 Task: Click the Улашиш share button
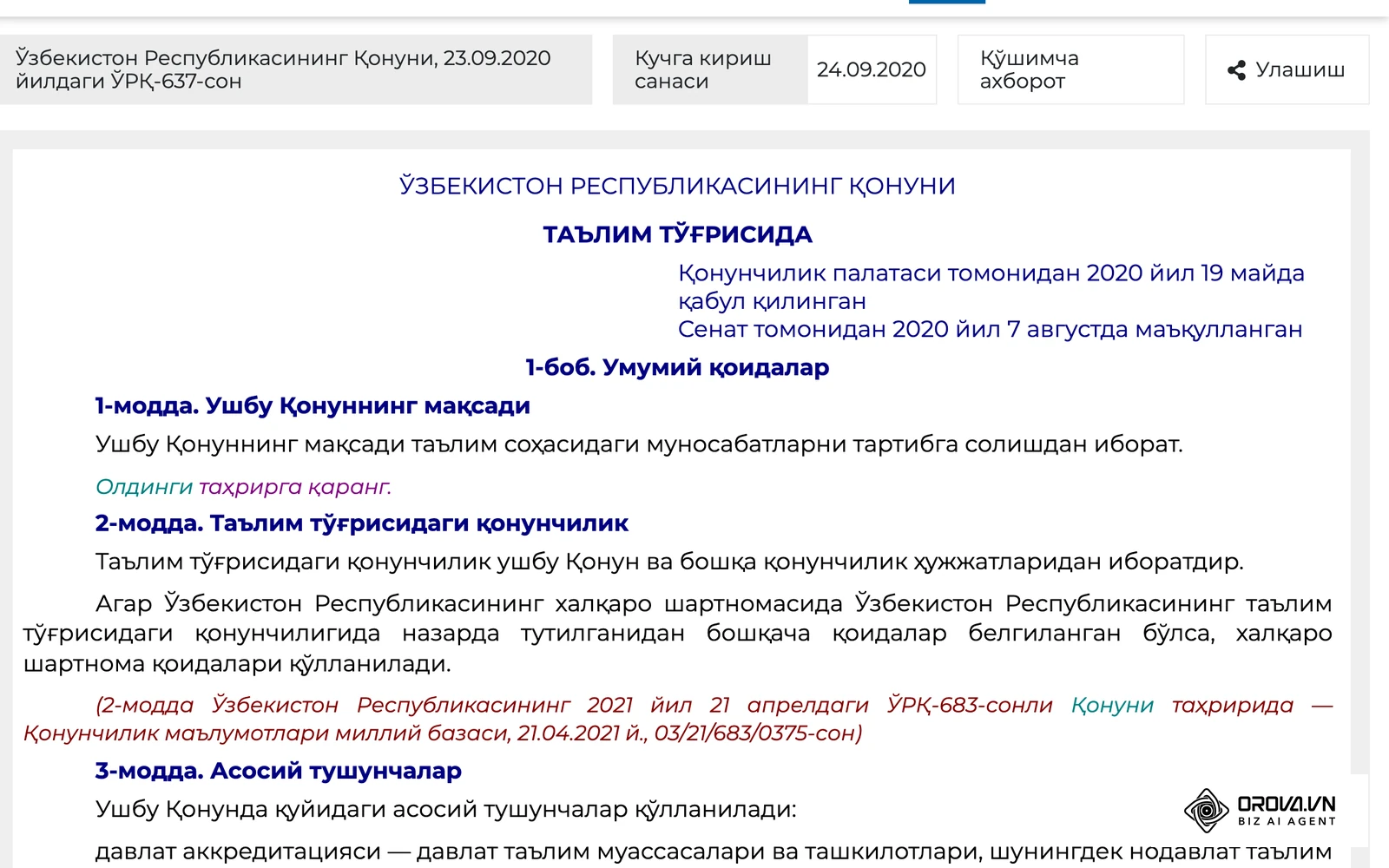[x=1287, y=69]
